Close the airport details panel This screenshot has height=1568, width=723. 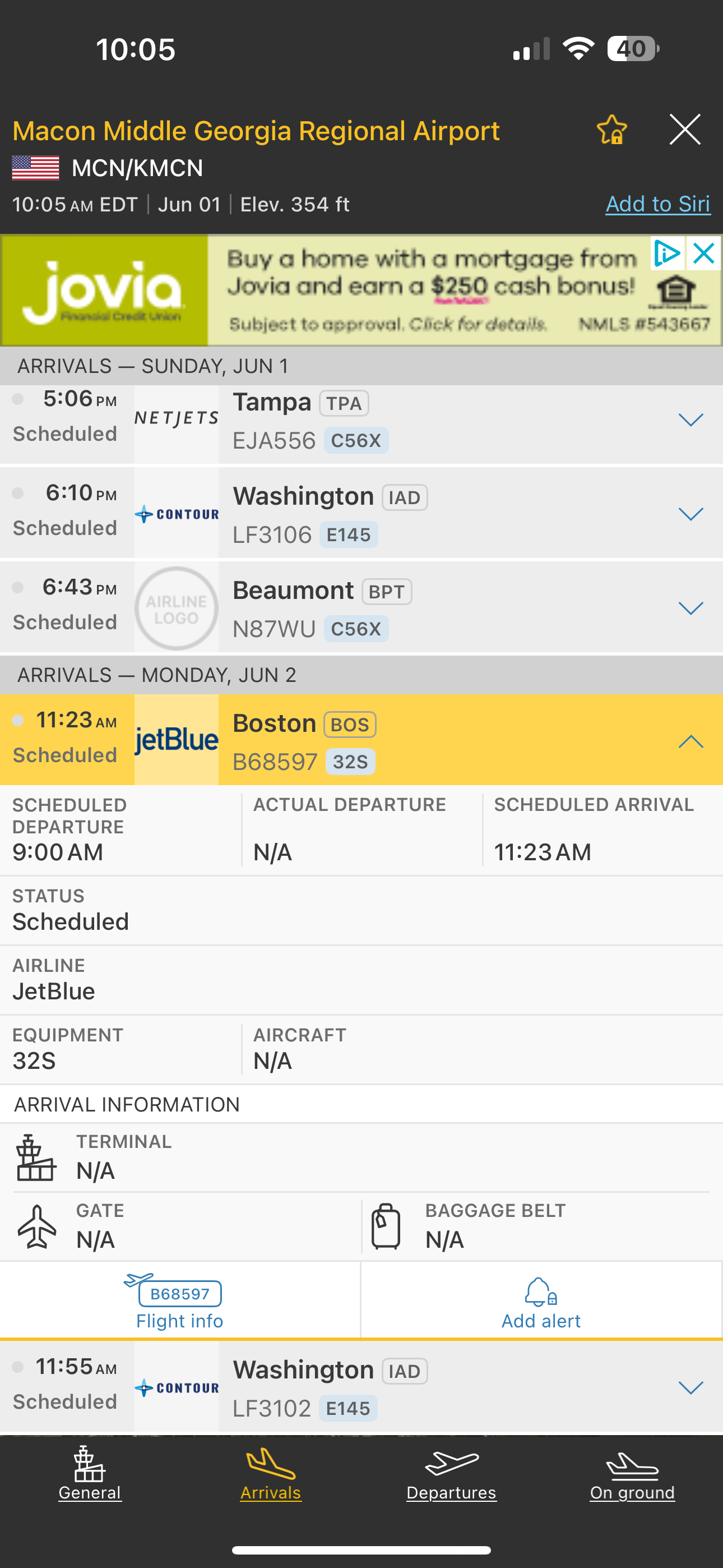pyautogui.click(x=685, y=130)
